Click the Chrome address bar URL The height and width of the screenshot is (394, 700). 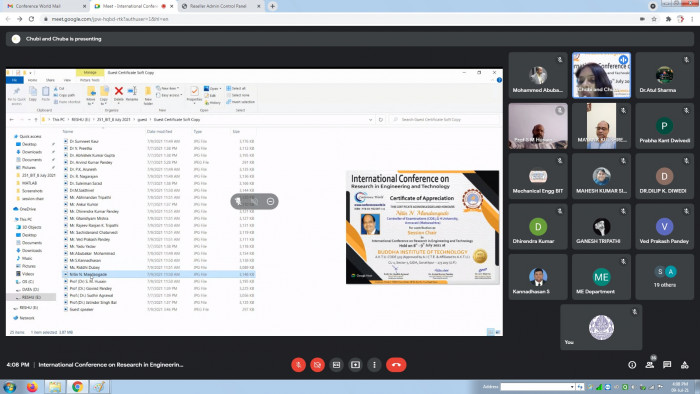click(x=110, y=19)
